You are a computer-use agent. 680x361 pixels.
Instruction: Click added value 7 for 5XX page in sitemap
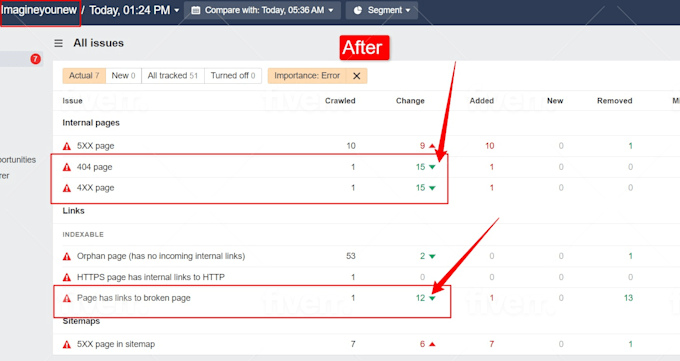[491, 344]
